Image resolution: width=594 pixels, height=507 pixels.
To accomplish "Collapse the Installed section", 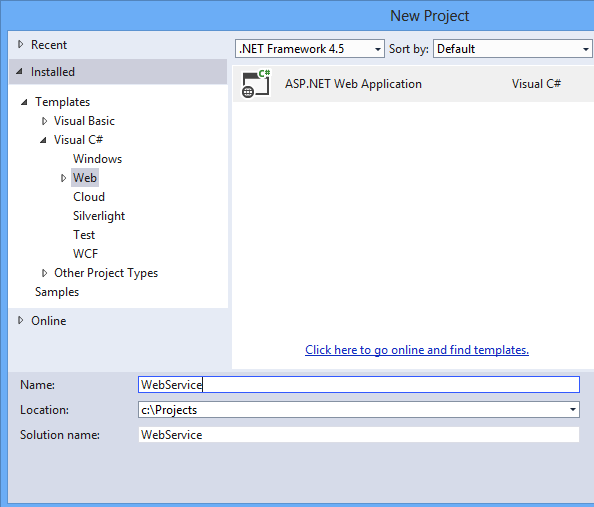I will pyautogui.click(x=20, y=71).
